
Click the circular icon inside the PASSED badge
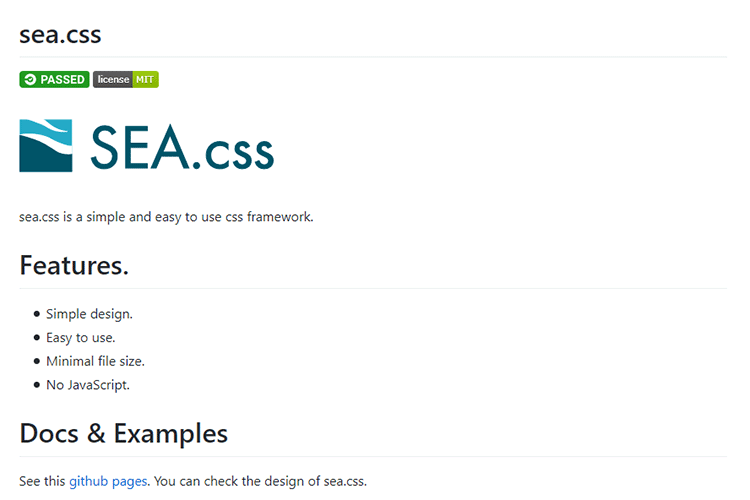[x=31, y=80]
